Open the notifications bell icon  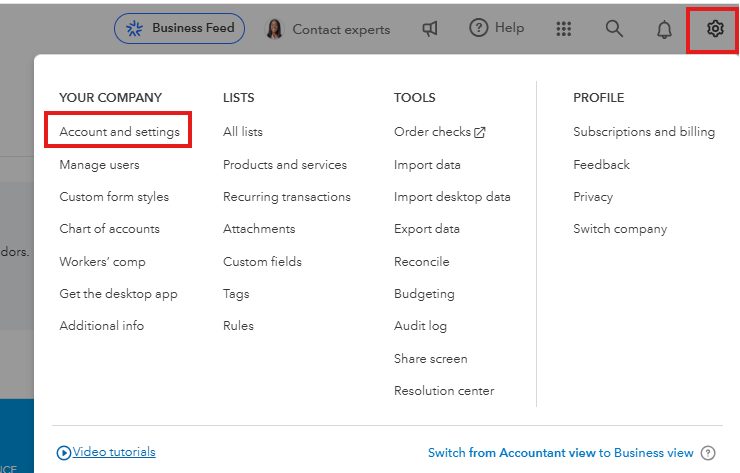[664, 29]
